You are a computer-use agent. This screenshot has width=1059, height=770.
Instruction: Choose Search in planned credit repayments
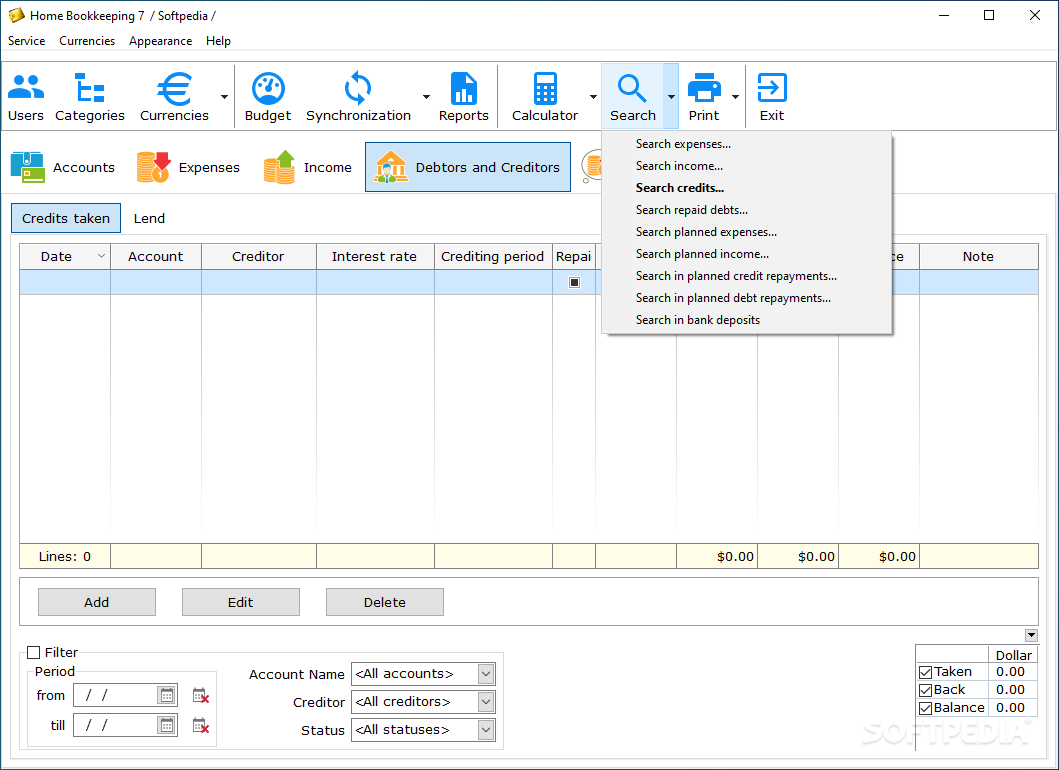747,276
